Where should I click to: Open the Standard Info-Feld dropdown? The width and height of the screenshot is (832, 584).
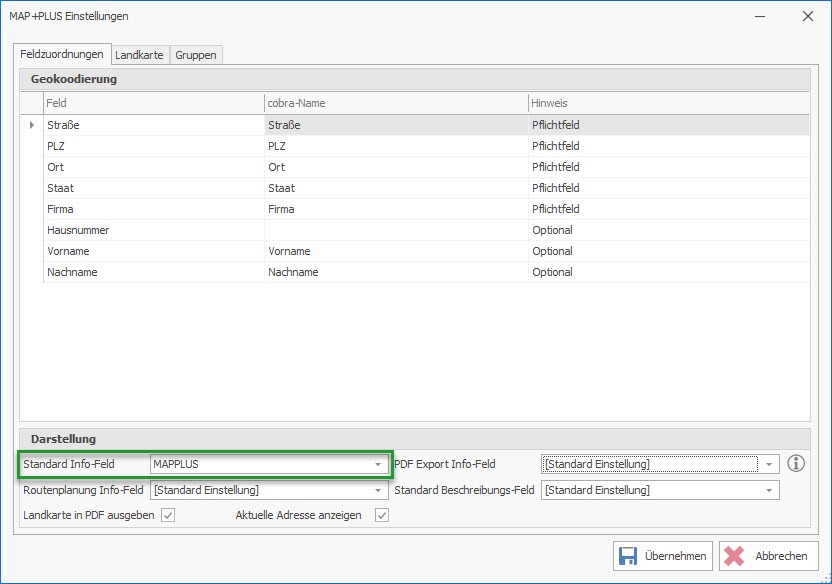(378, 464)
